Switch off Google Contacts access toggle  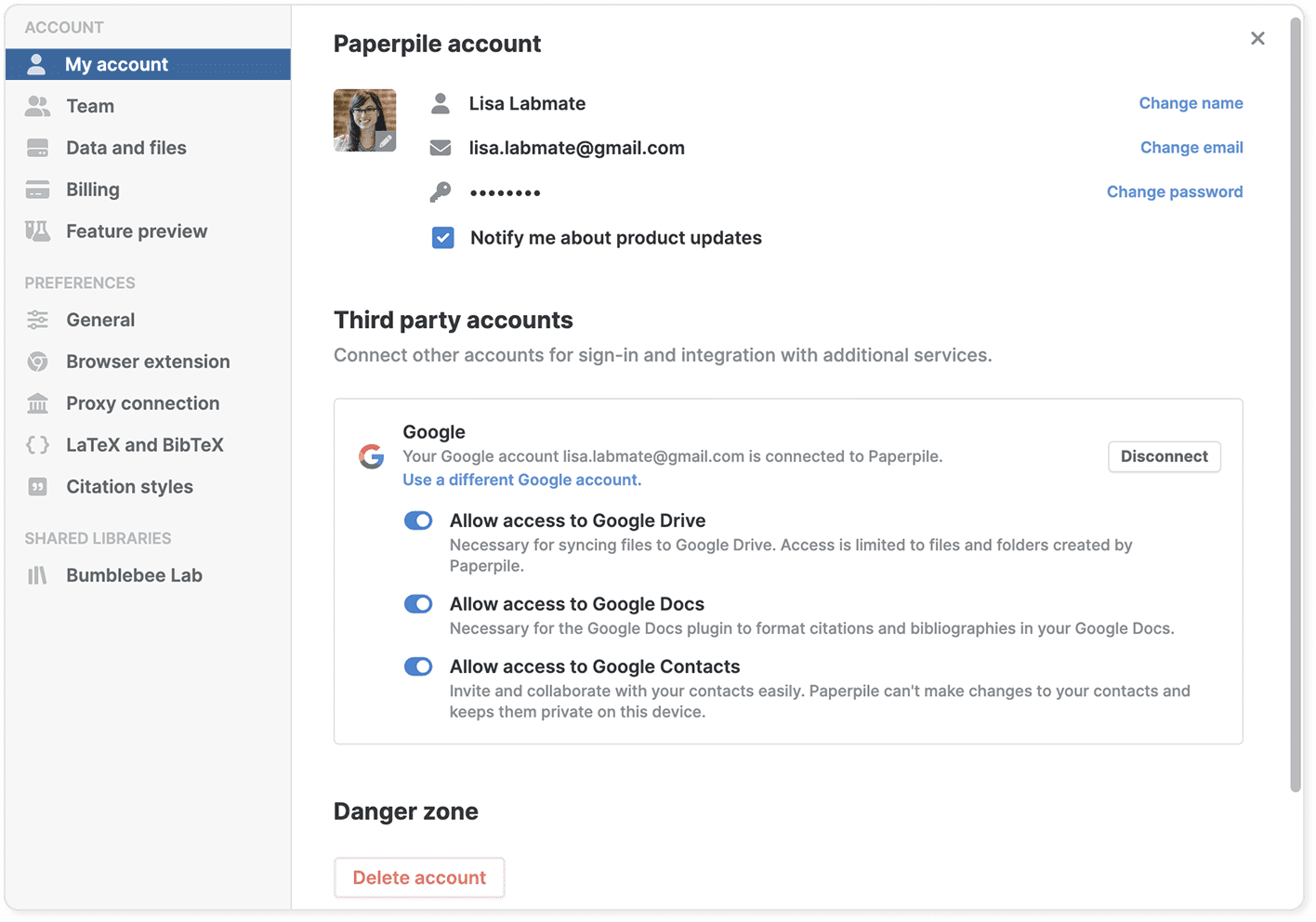pos(418,666)
